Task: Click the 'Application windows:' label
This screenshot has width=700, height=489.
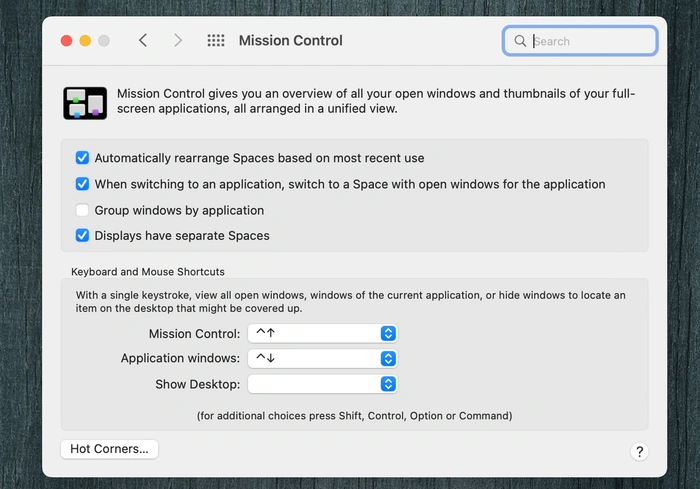Action: pyautogui.click(x=180, y=358)
